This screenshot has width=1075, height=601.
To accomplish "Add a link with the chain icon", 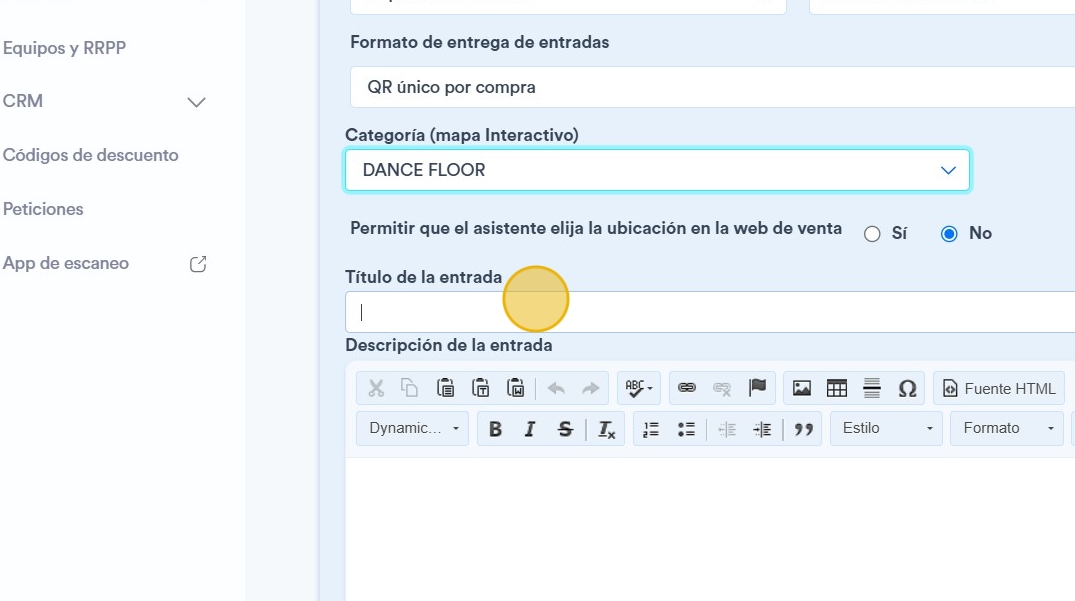I will click(x=686, y=389).
